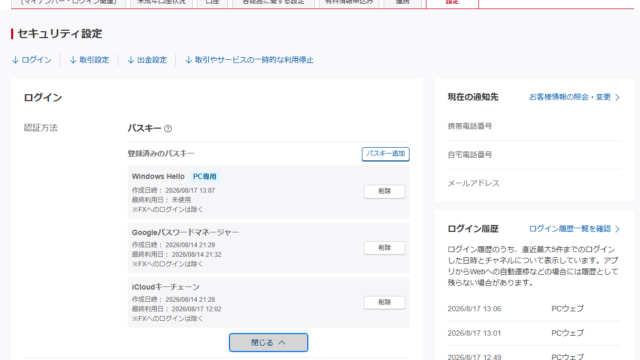The image size is (640, 360).
Task: Click the 現在の通知先 heading
Action: (x=473, y=97)
